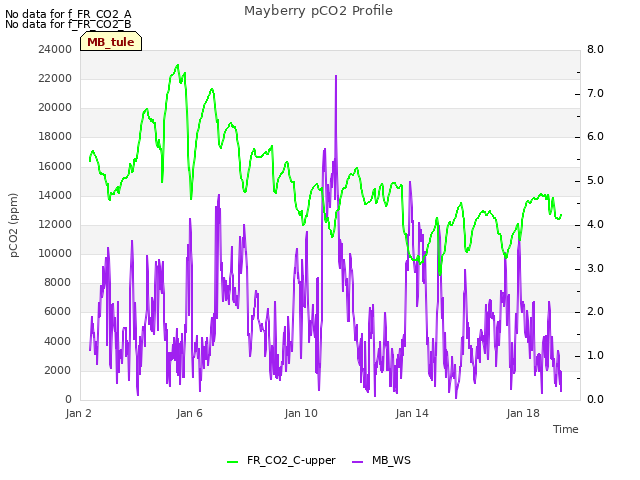Click the 6.0 right axis value

coord(595,136)
